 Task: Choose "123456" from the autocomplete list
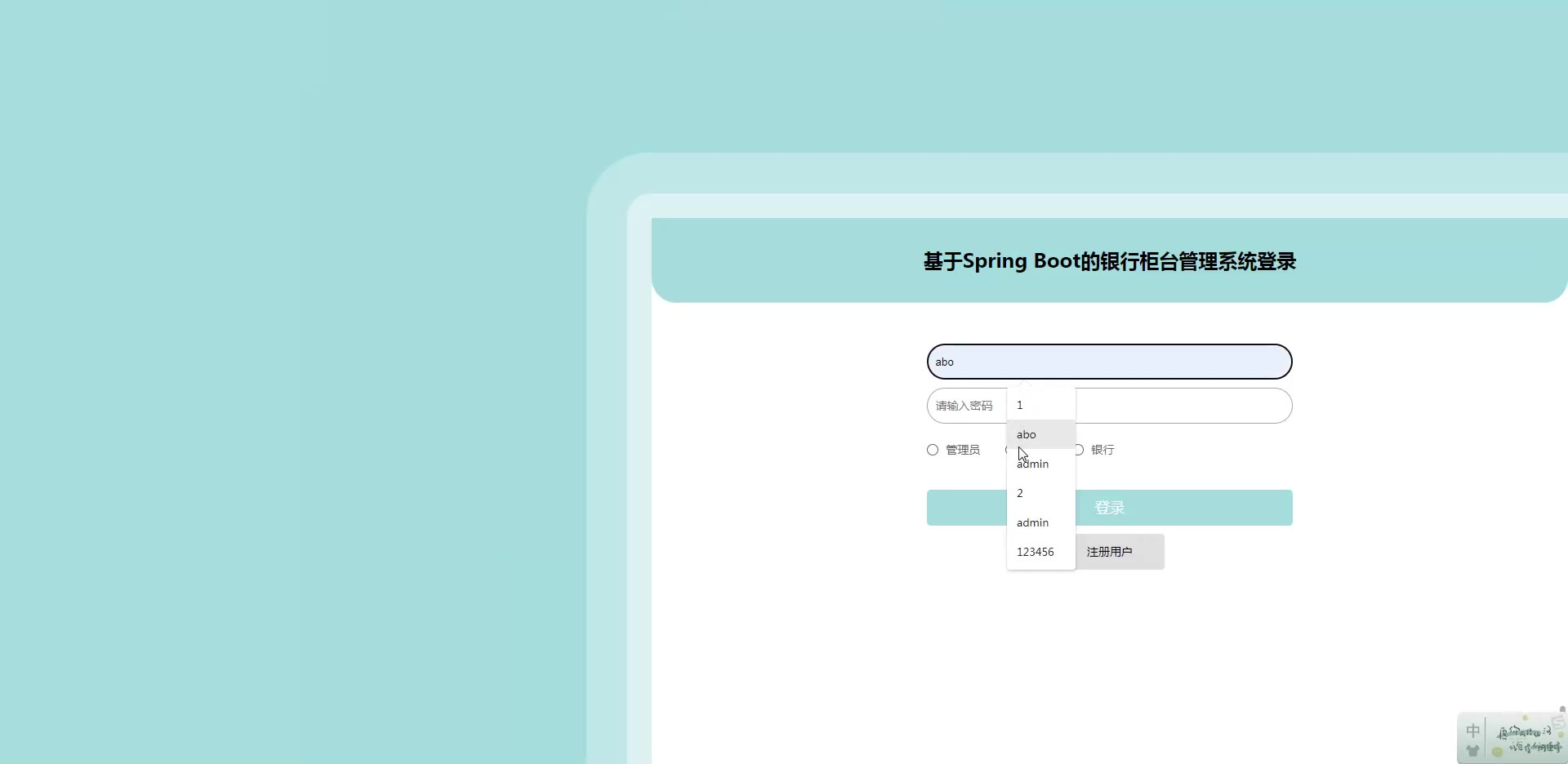1041,552
